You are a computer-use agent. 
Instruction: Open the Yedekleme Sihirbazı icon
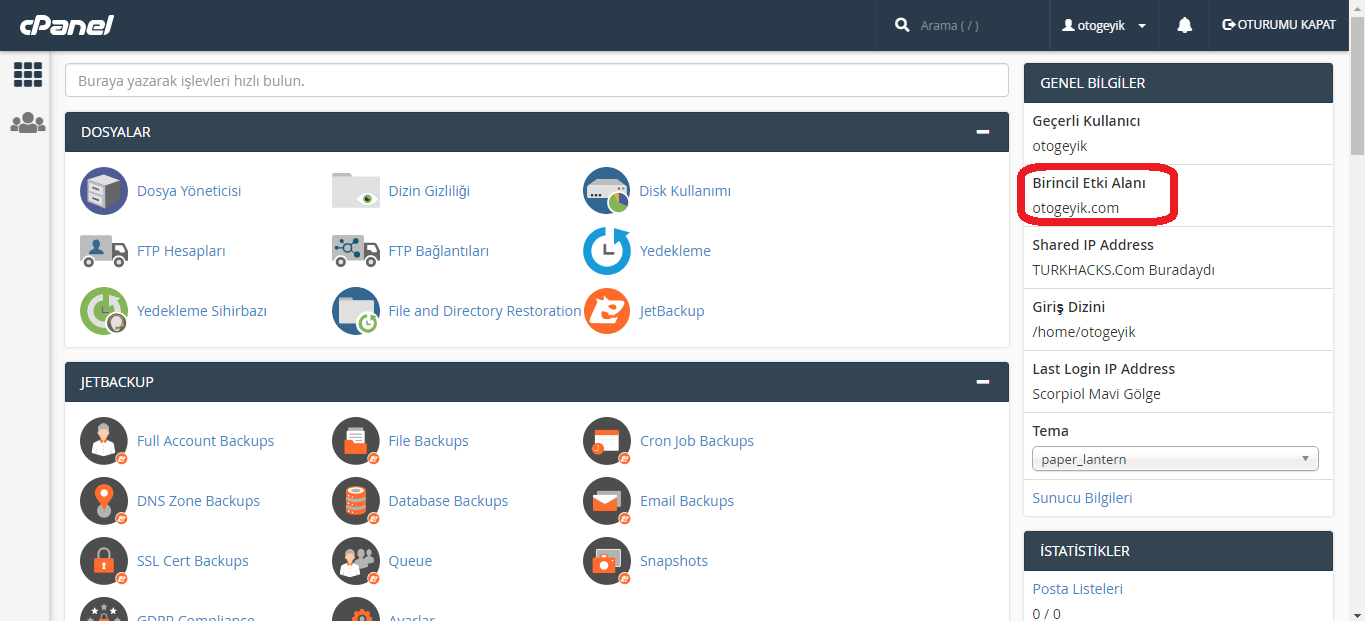(104, 311)
